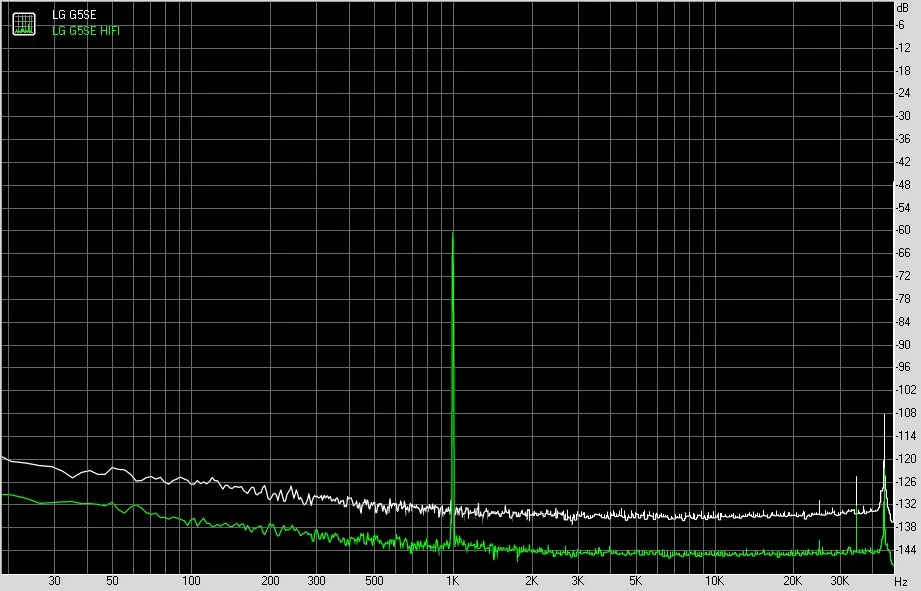Click the 30K frequency axis label
The width and height of the screenshot is (921, 591).
click(x=839, y=581)
